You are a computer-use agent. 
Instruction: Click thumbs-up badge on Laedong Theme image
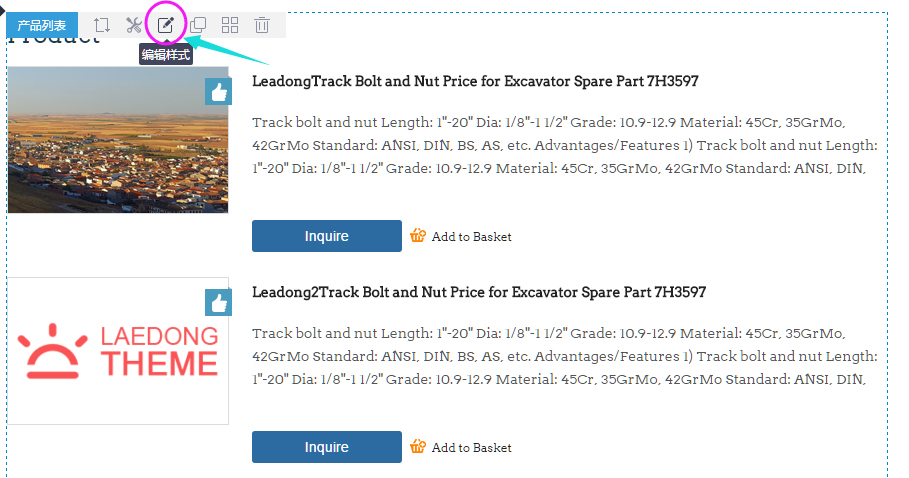pos(218,303)
